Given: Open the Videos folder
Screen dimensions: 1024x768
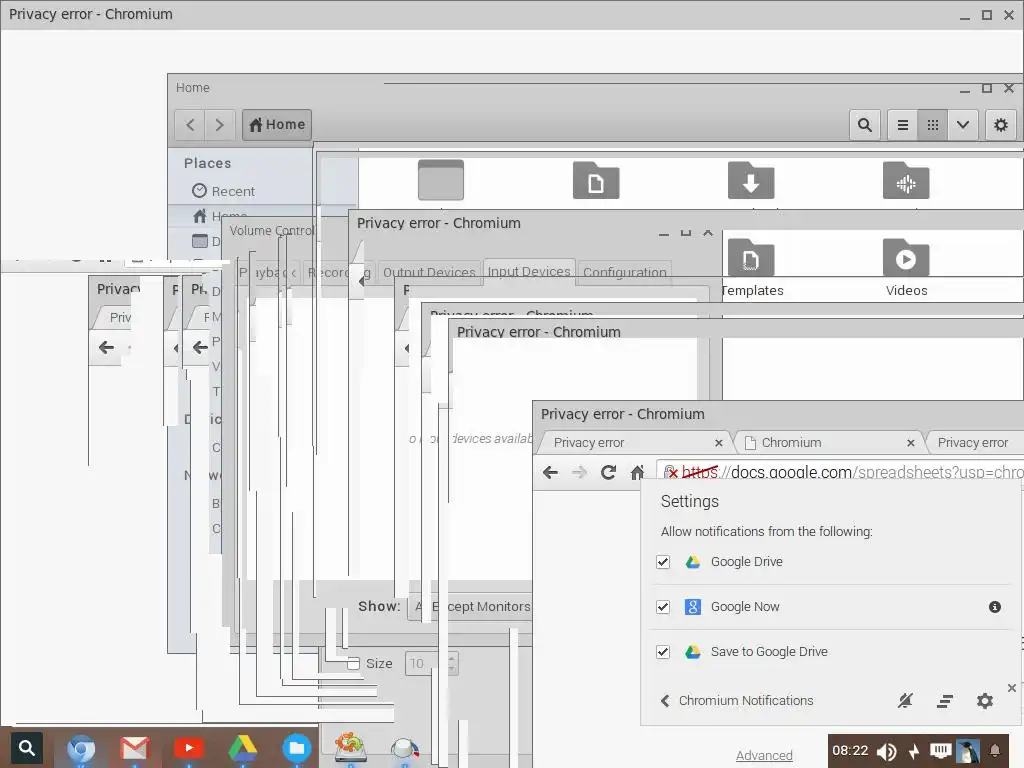Looking at the screenshot, I should click(906, 267).
